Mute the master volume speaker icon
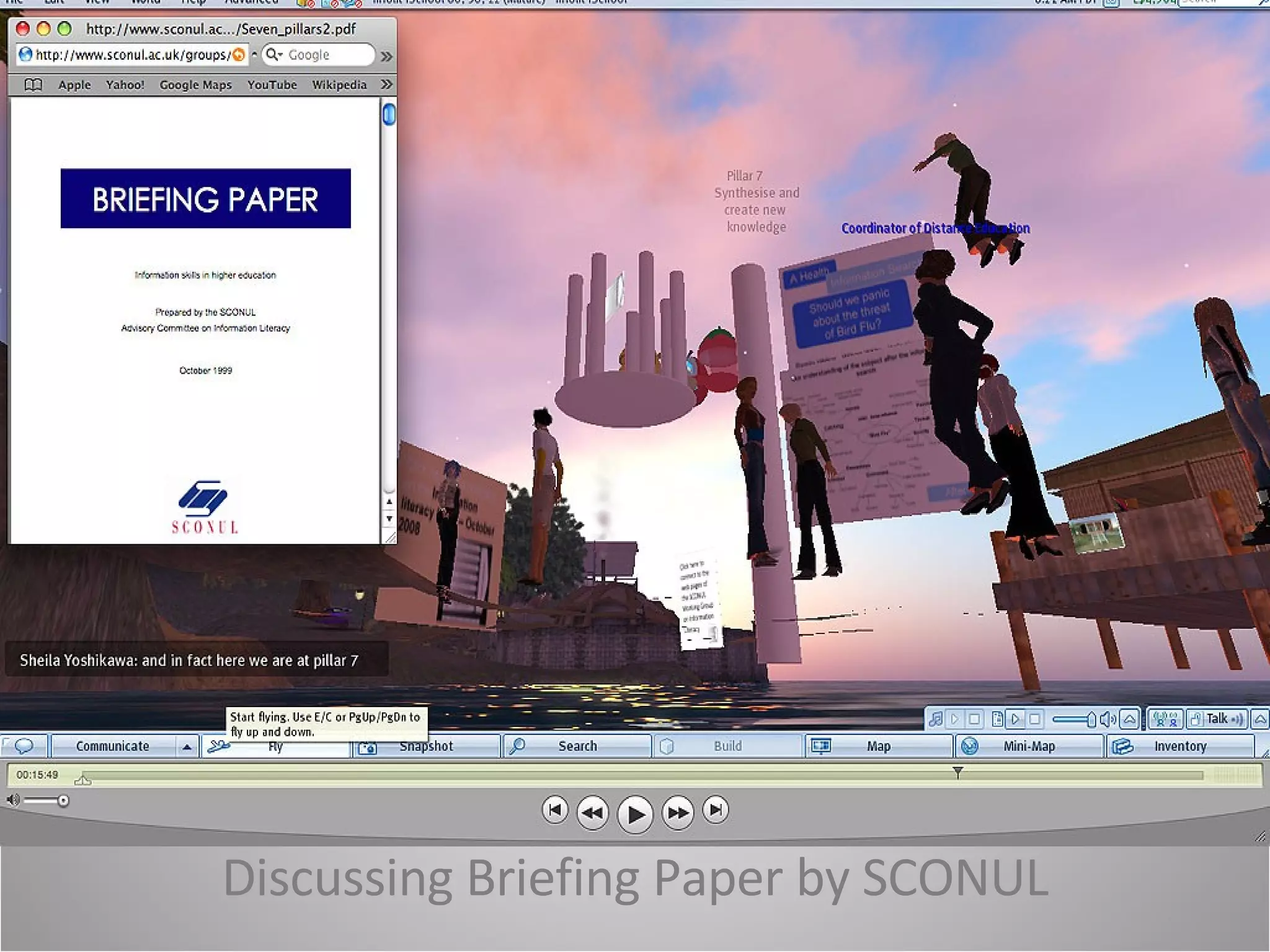 [1108, 719]
